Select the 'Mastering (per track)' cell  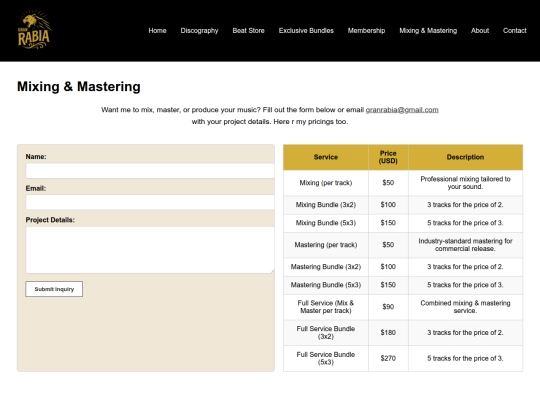pyautogui.click(x=326, y=245)
